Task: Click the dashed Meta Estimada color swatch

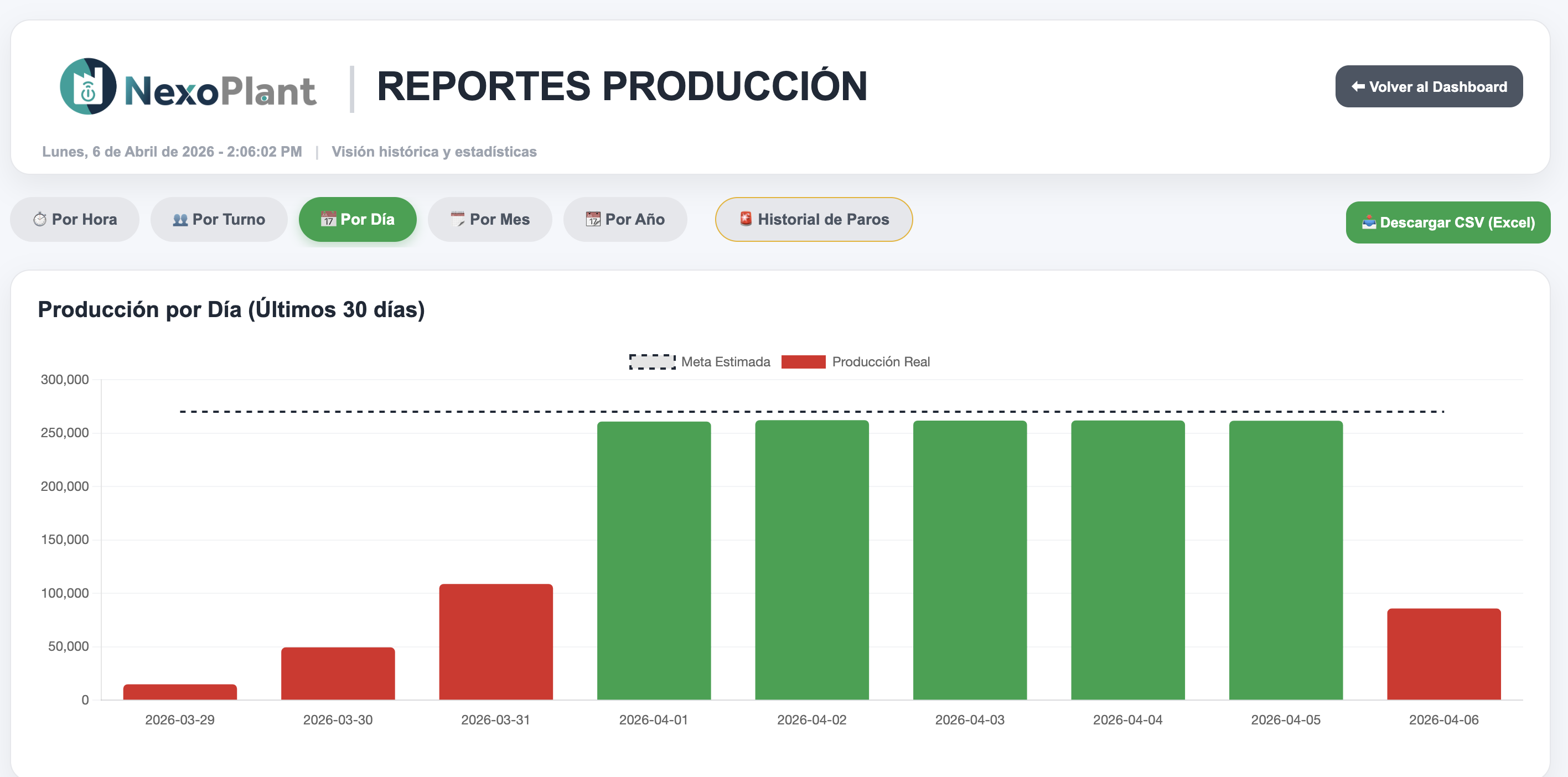Action: coord(652,361)
